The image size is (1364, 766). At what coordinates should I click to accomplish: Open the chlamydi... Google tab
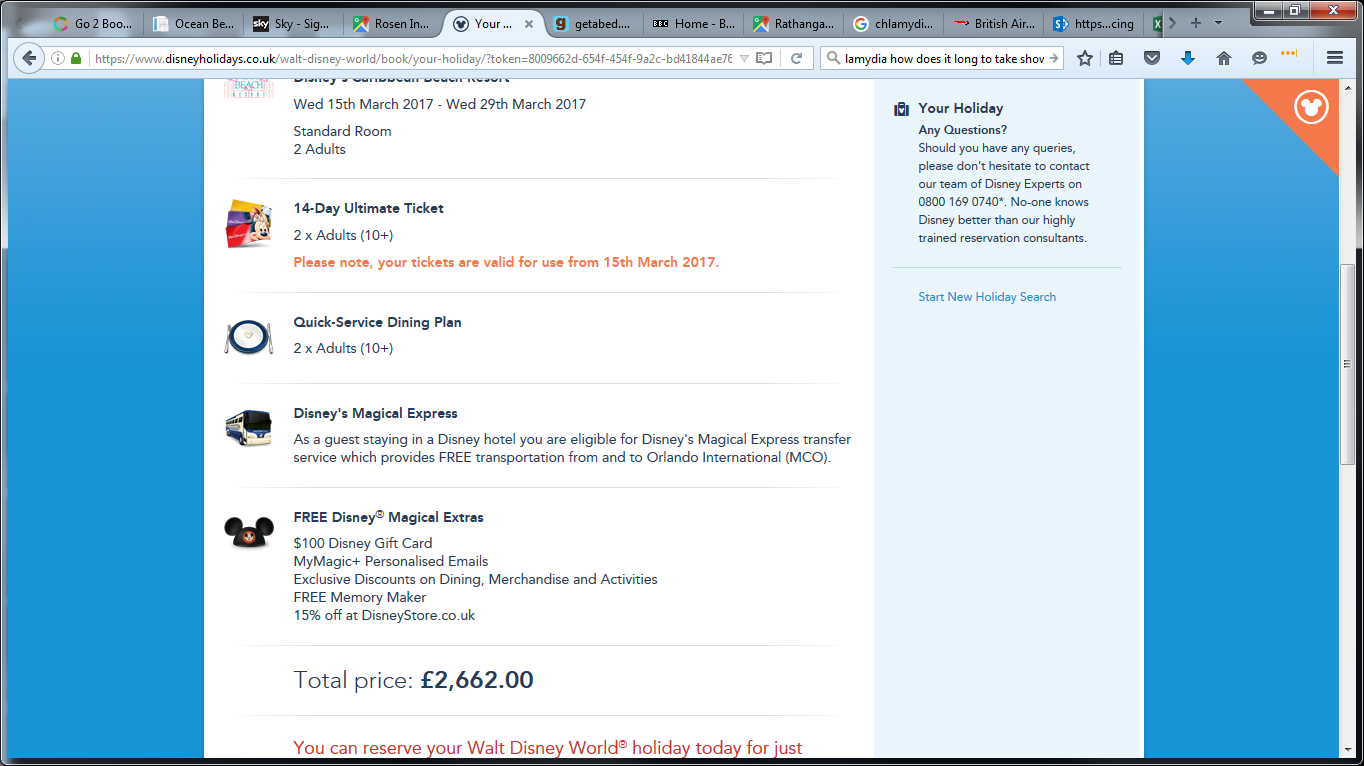pyautogui.click(x=893, y=23)
